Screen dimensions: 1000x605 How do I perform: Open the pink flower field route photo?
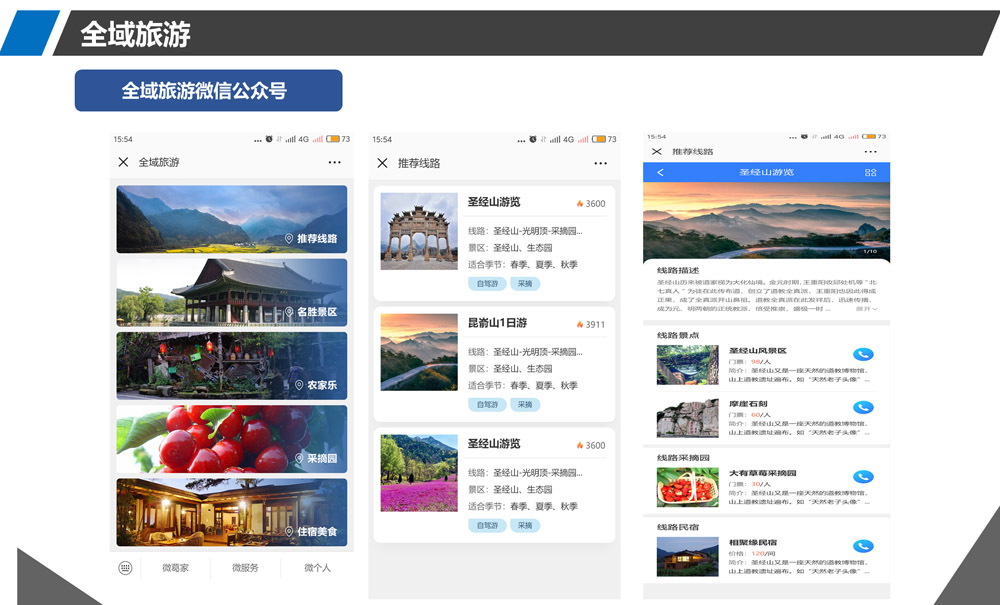(419, 473)
